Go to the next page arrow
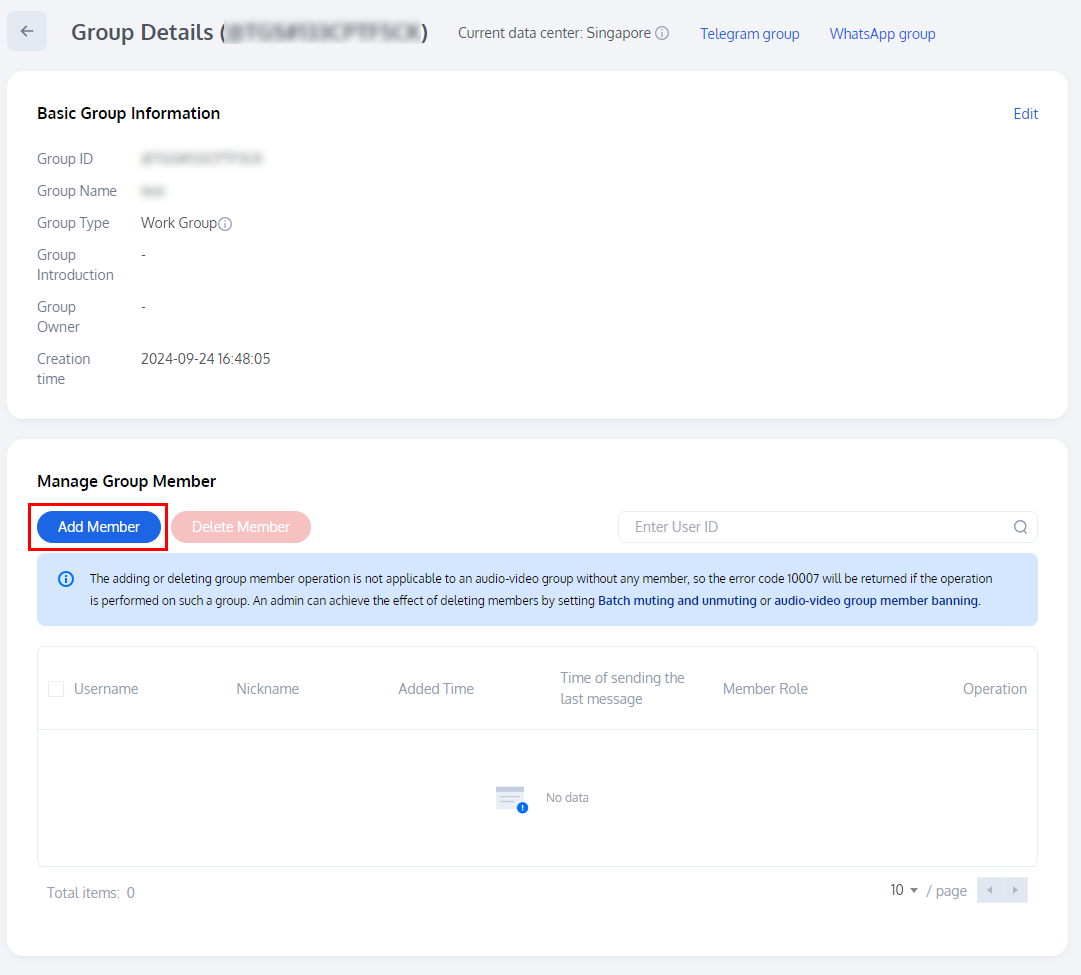The width and height of the screenshot is (1081, 975). pos(1015,890)
